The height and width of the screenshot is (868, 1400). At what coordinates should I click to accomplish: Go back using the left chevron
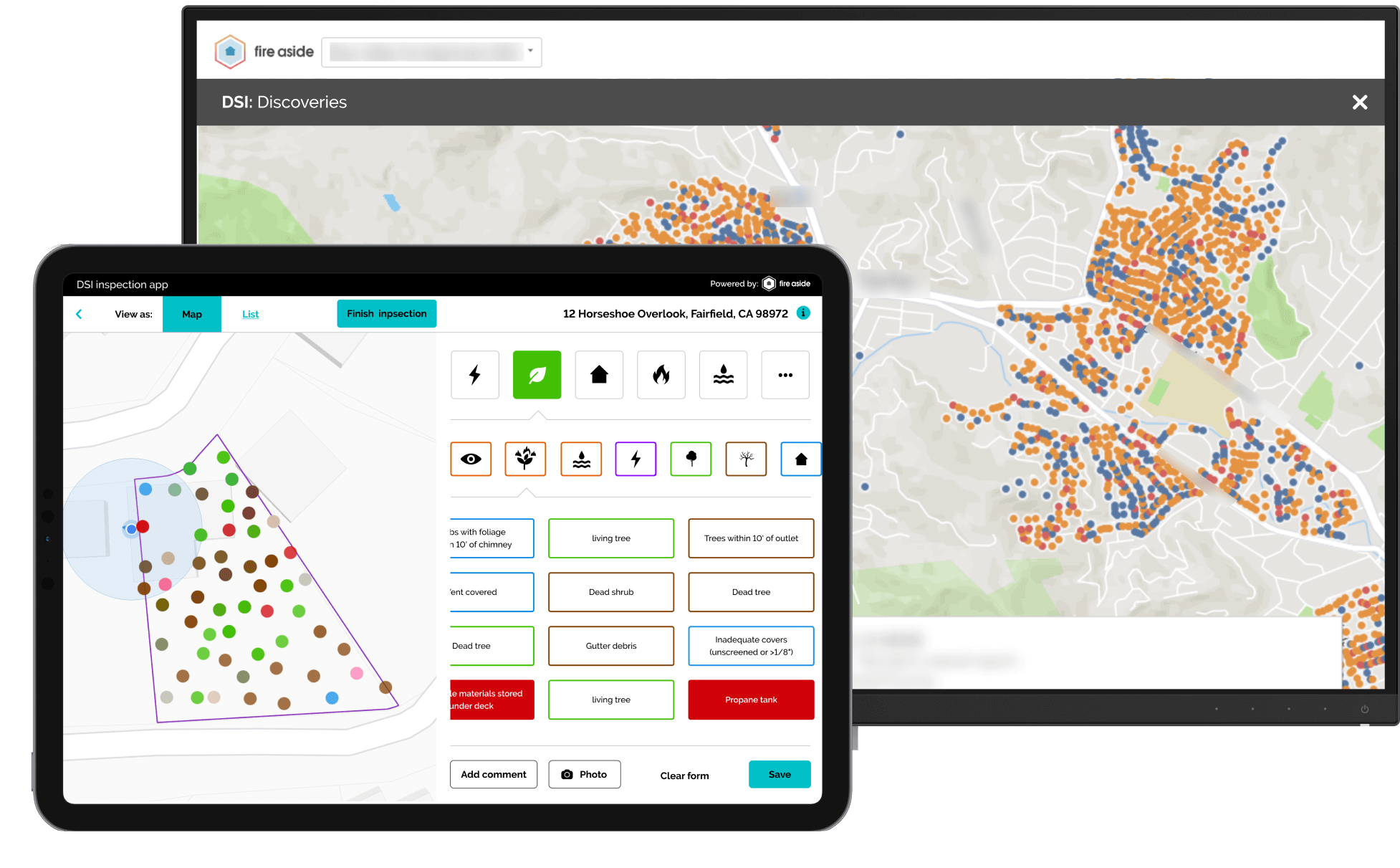click(x=79, y=314)
